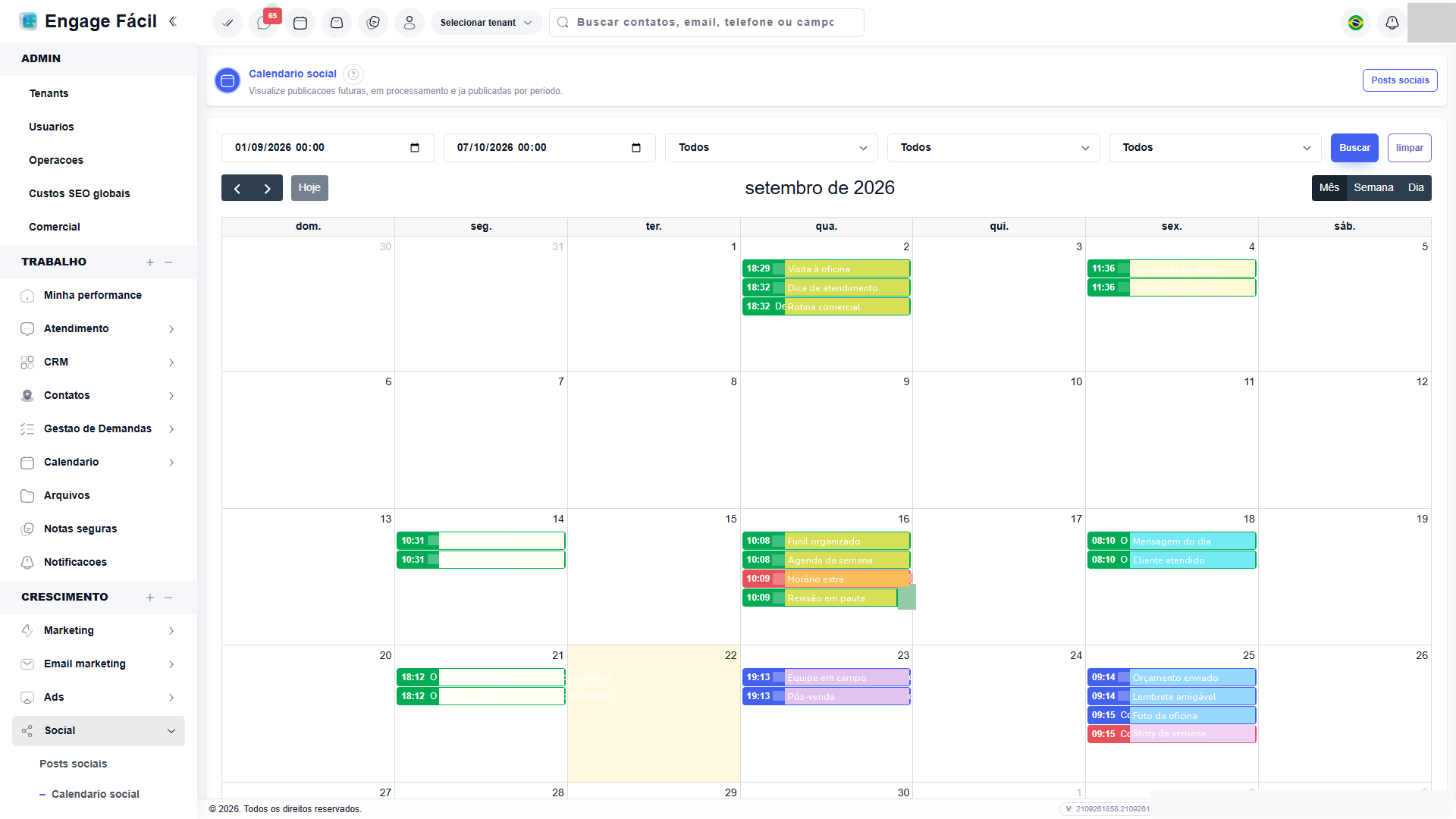Open the first Todos filter dropdown

(x=771, y=148)
